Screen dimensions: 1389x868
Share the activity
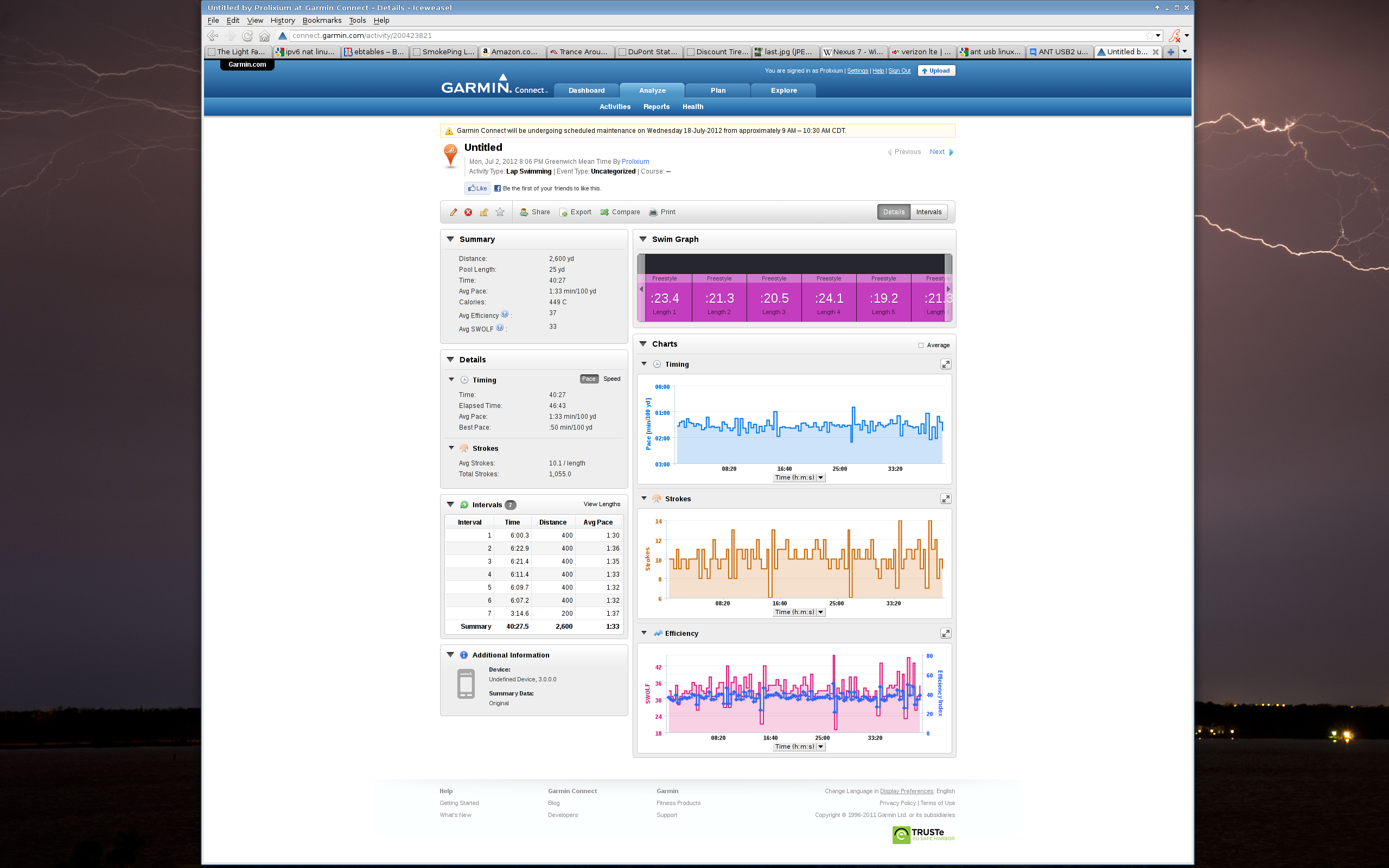click(535, 212)
